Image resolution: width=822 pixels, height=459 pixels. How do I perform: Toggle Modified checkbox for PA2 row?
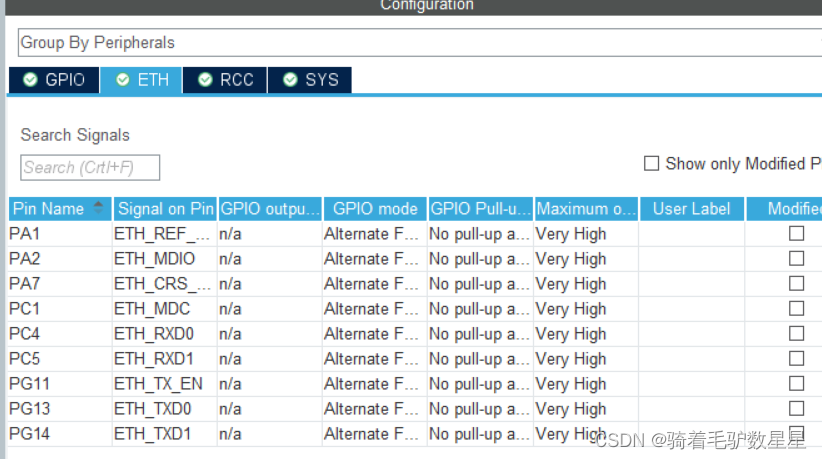pos(796,258)
